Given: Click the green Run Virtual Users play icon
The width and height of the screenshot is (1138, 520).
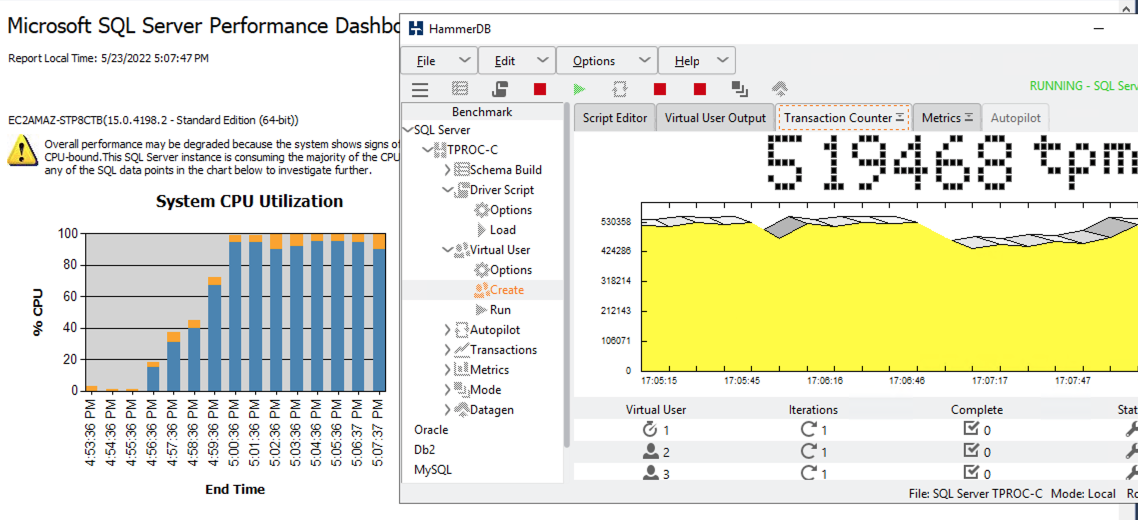Looking at the screenshot, I should [x=578, y=89].
